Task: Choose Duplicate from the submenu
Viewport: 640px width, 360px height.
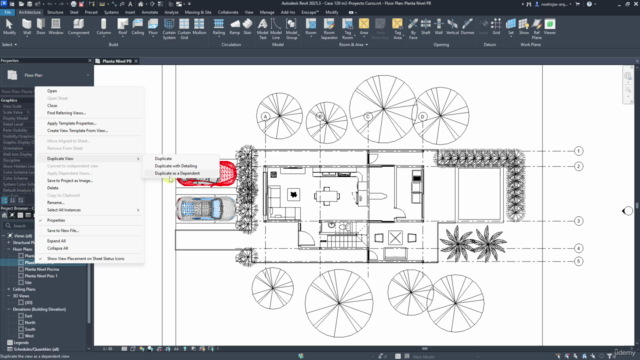Action: pos(163,159)
